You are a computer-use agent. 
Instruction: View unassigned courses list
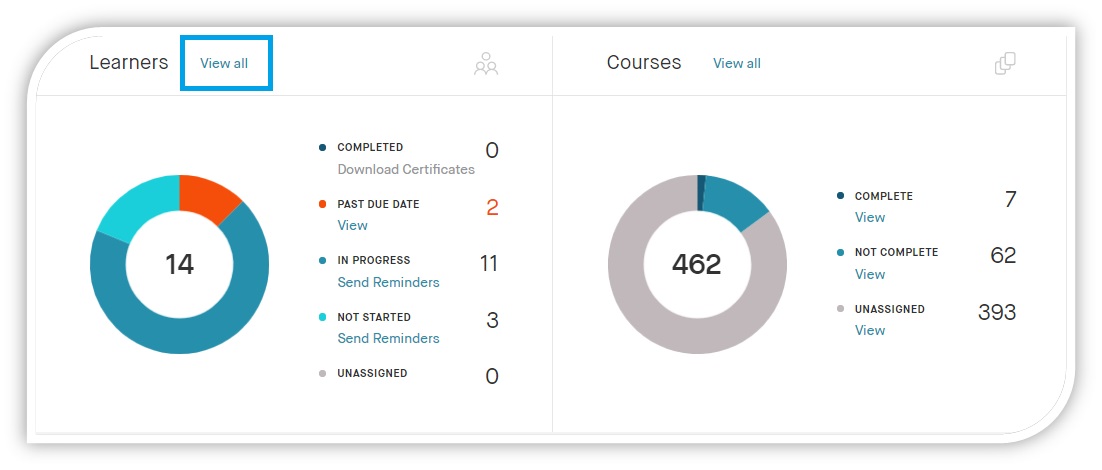click(x=869, y=330)
